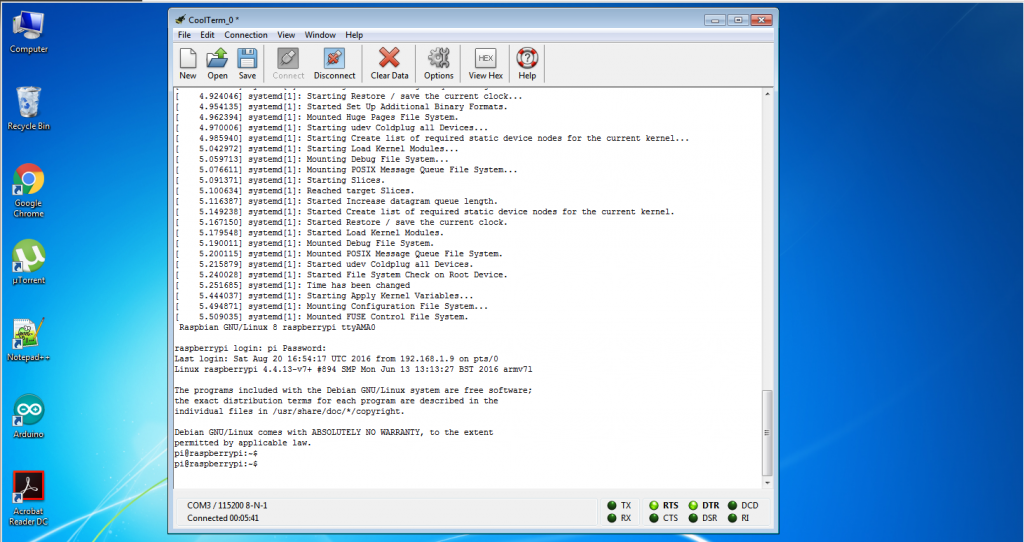Open the Options settings icon

(x=438, y=62)
